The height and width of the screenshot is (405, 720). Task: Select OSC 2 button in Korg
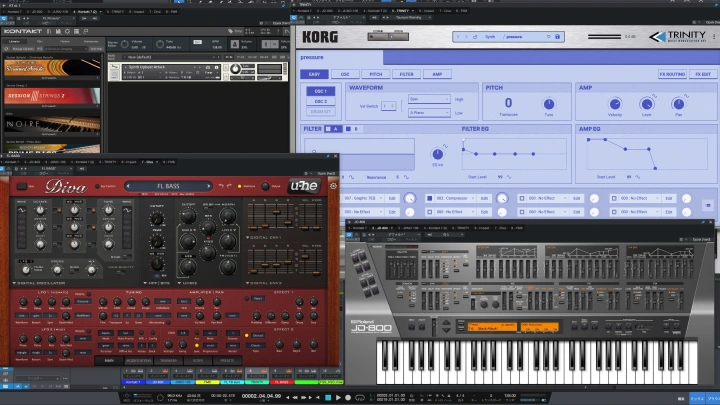pyautogui.click(x=321, y=101)
